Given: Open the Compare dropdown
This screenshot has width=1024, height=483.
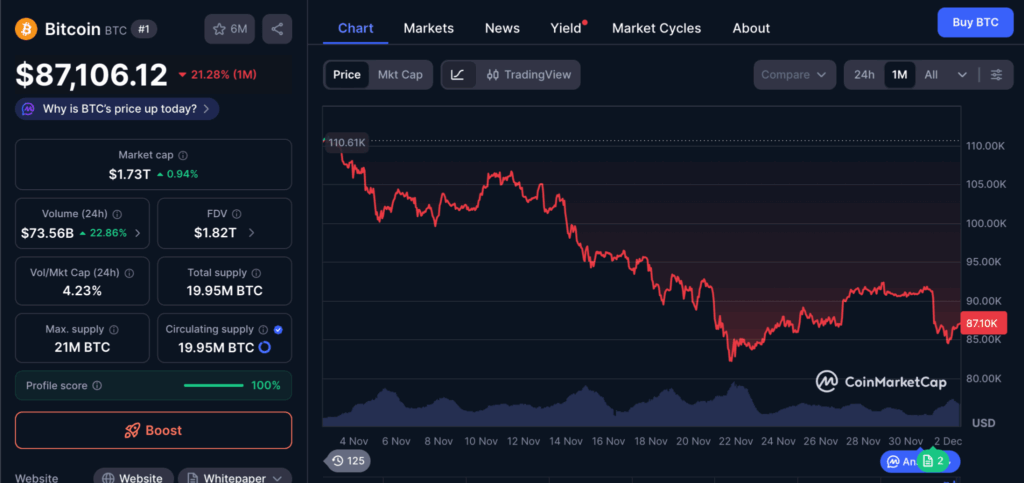Looking at the screenshot, I should [795, 75].
